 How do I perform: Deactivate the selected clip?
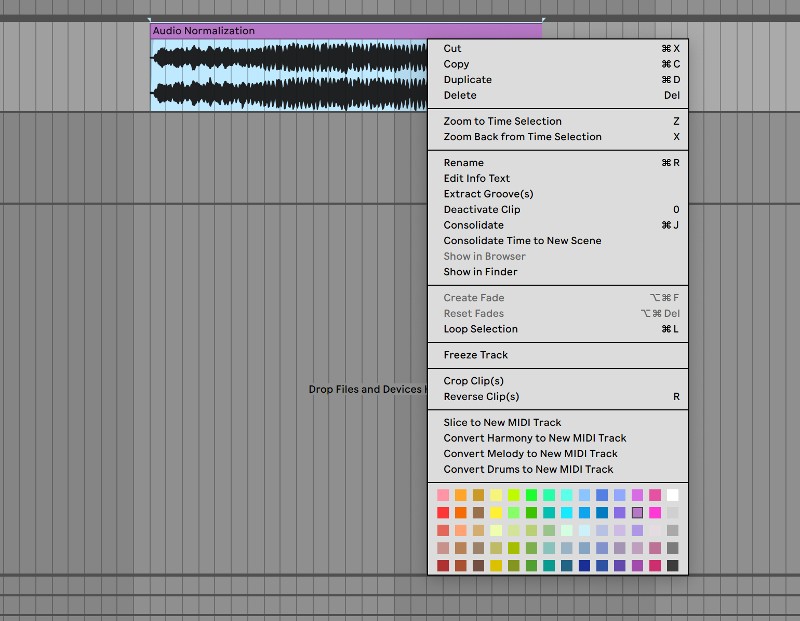point(483,209)
